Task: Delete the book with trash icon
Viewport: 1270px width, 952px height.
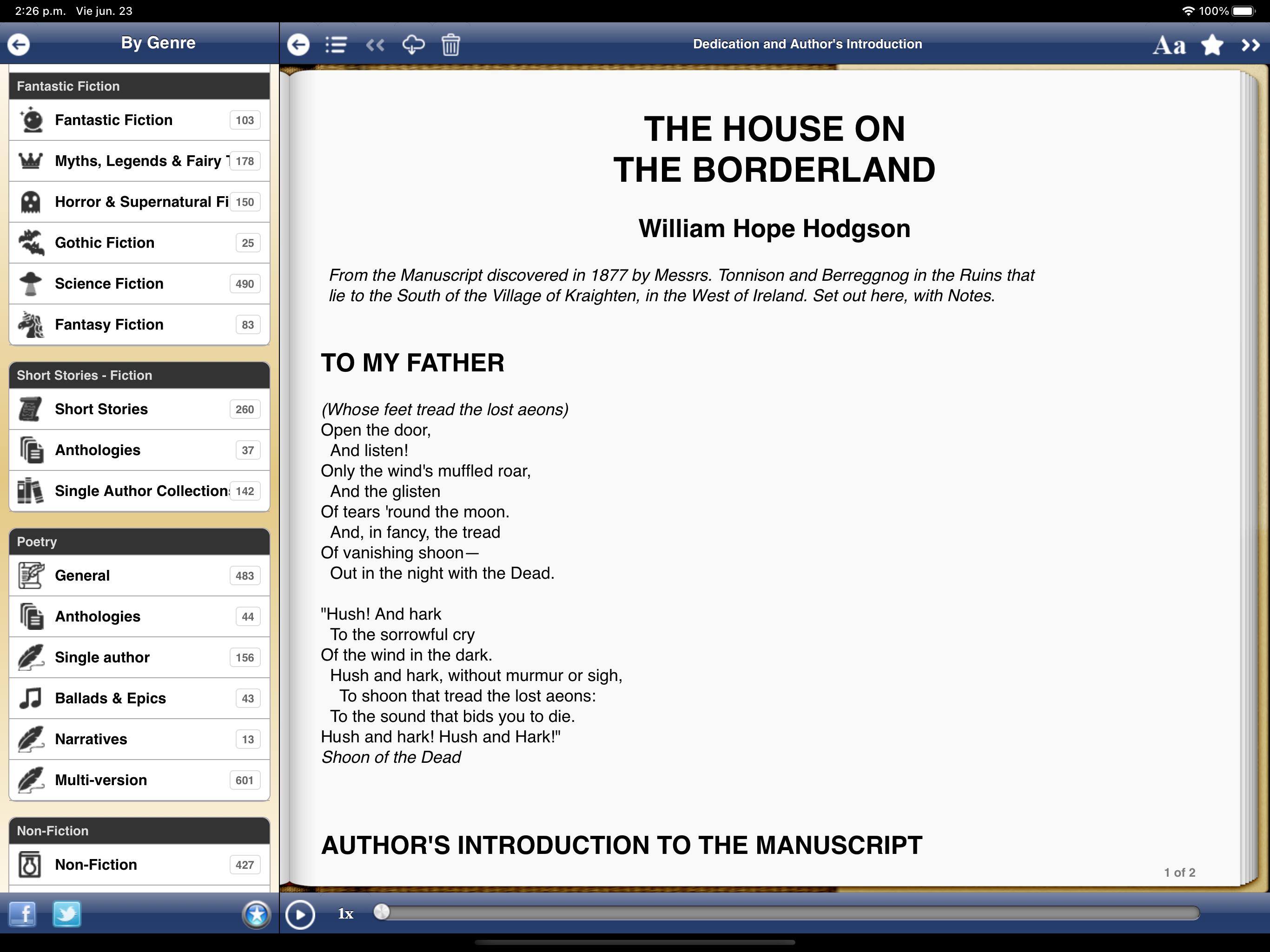Action: (451, 44)
